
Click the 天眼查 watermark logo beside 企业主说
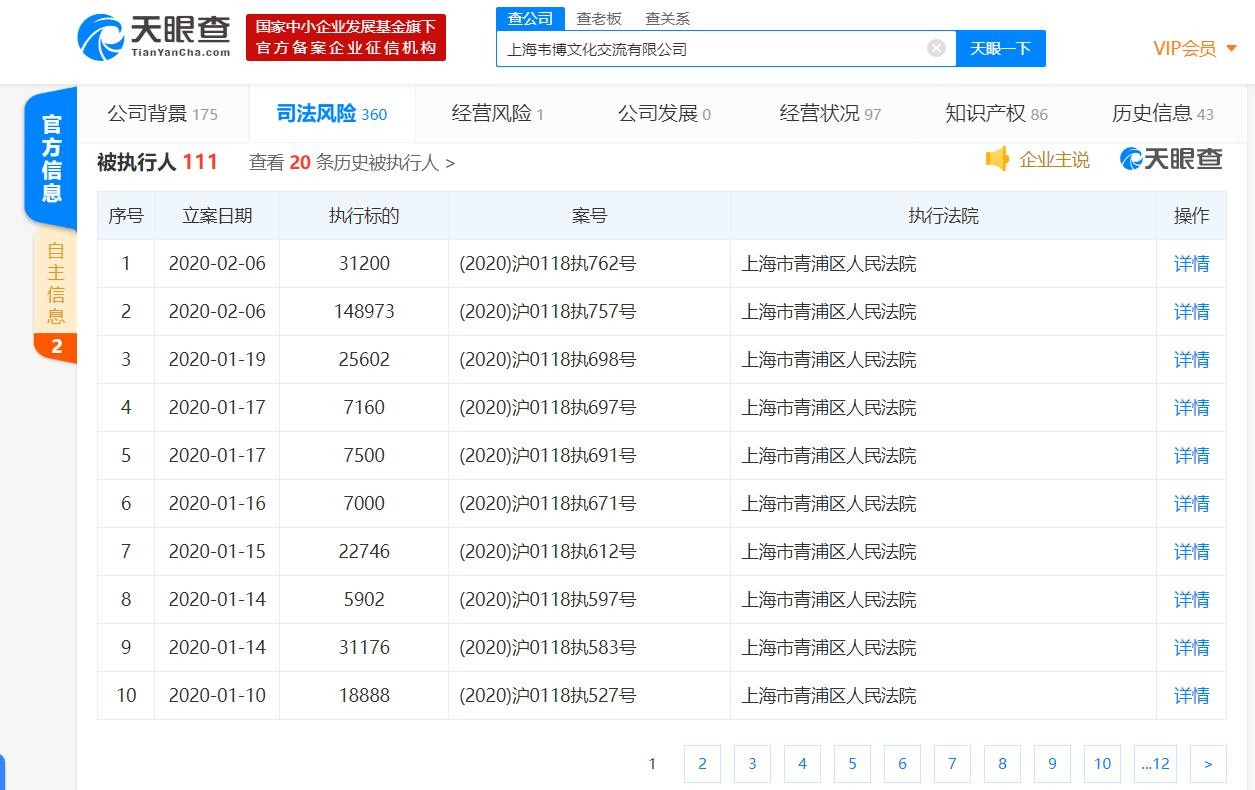(1171, 160)
